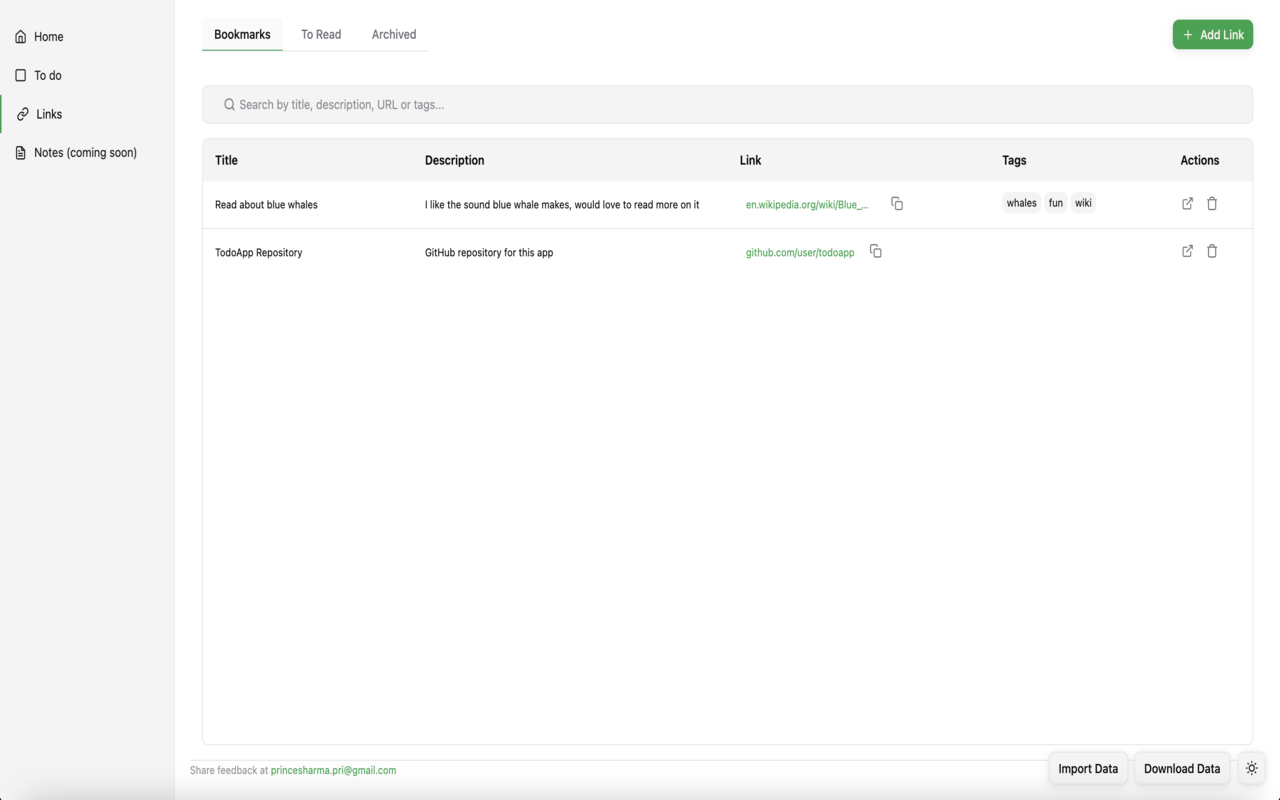The width and height of the screenshot is (1280, 800).
Task: Select the TodoApp Repository title
Action: point(258,252)
